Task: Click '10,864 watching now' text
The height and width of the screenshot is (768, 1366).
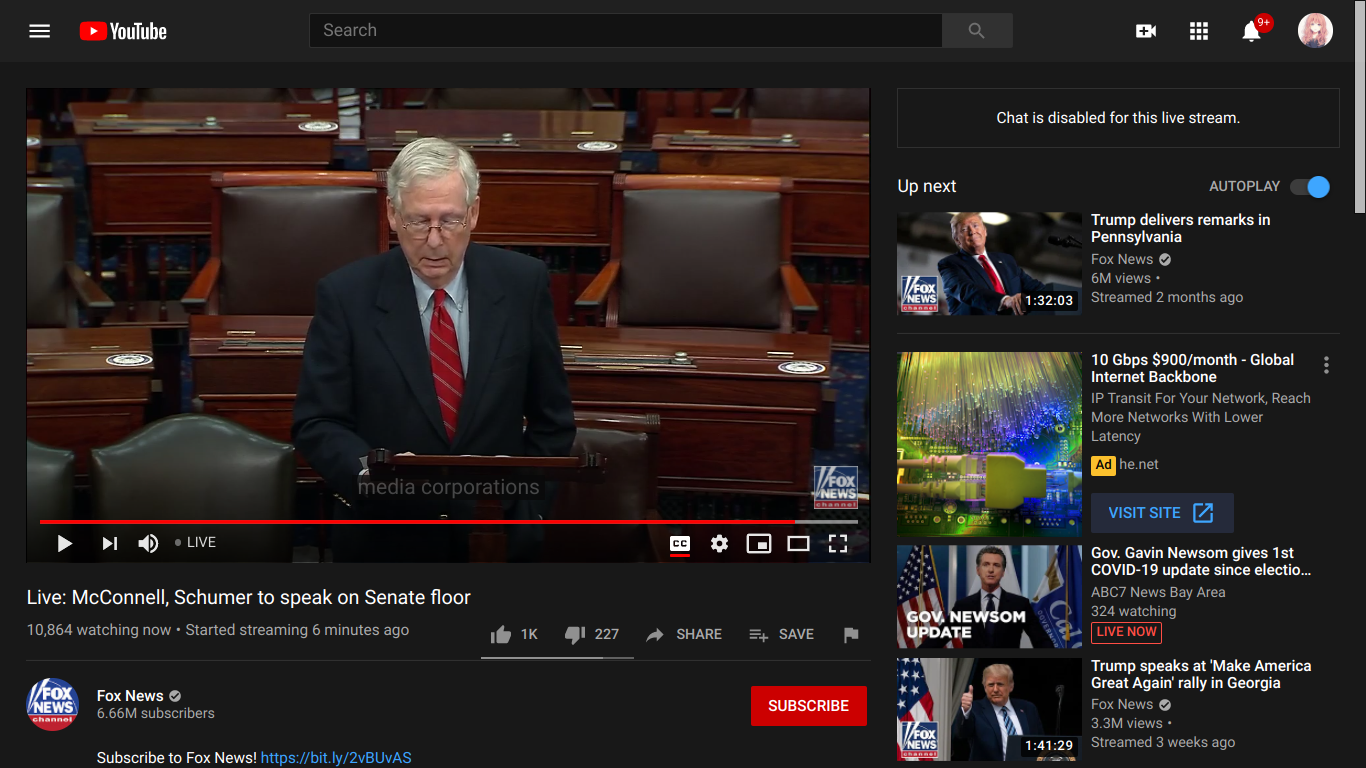Action: pyautogui.click(x=99, y=630)
